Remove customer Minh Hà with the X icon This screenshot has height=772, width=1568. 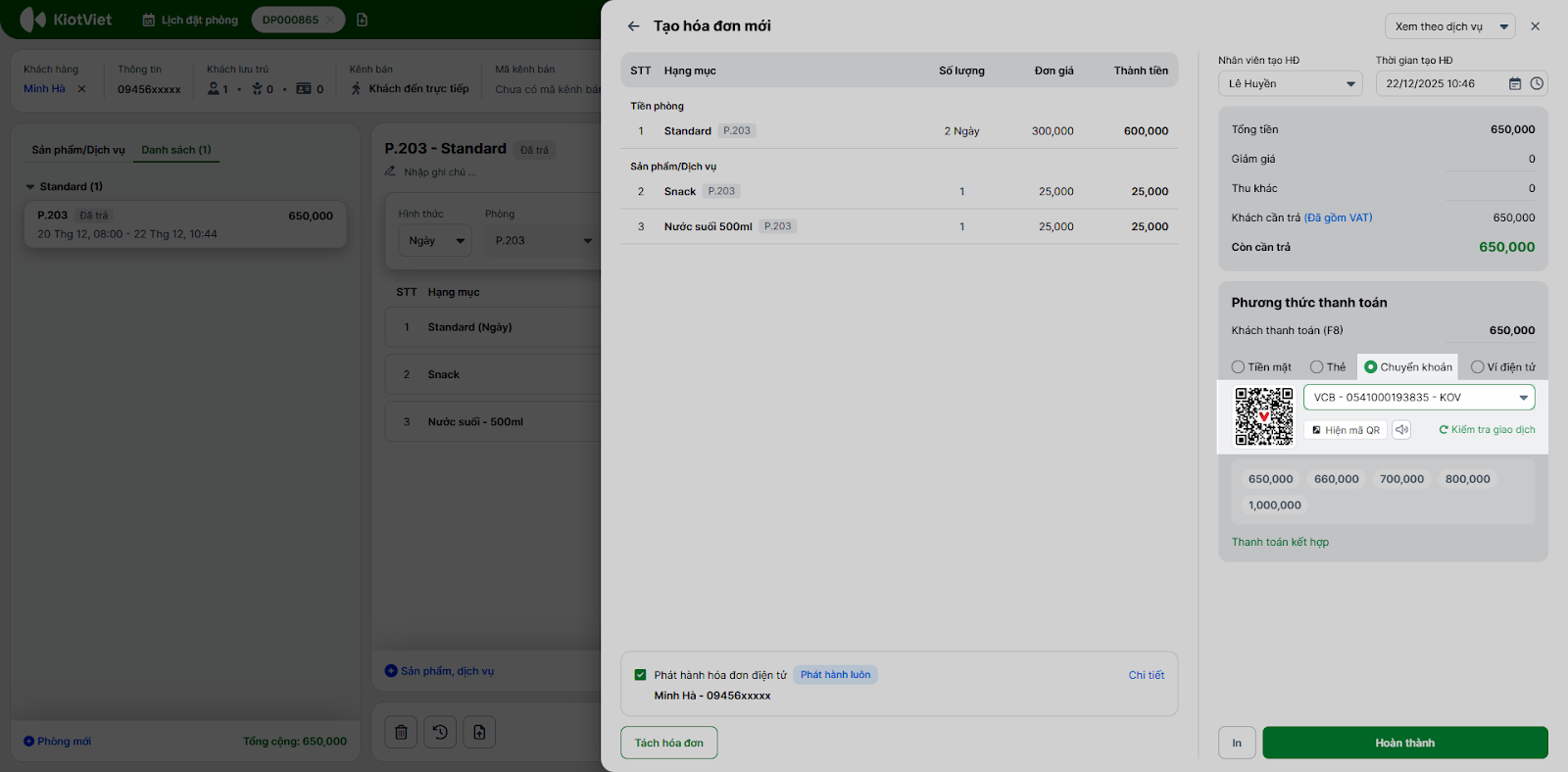coord(81,89)
